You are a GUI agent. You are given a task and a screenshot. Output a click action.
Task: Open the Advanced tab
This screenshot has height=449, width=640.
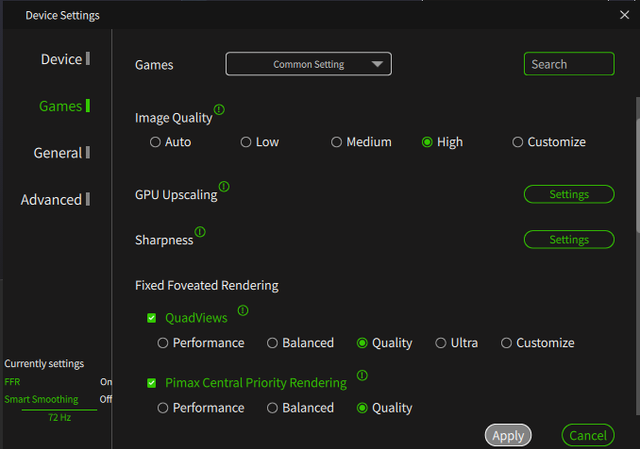(55, 200)
